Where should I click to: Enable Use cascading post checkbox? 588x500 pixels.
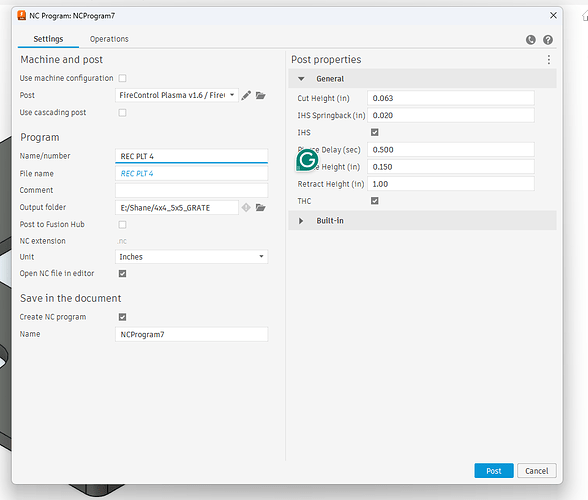(122, 113)
